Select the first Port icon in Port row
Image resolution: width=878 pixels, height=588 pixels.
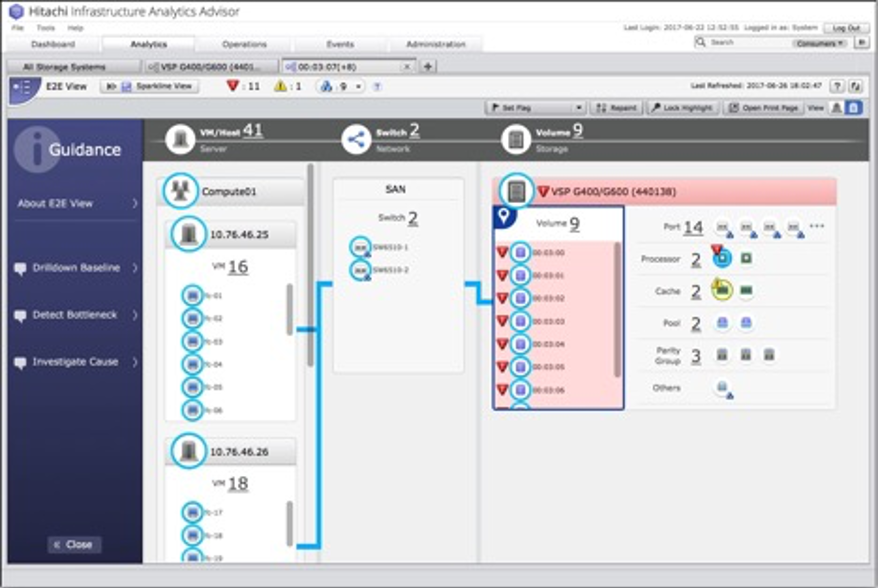coord(723,227)
